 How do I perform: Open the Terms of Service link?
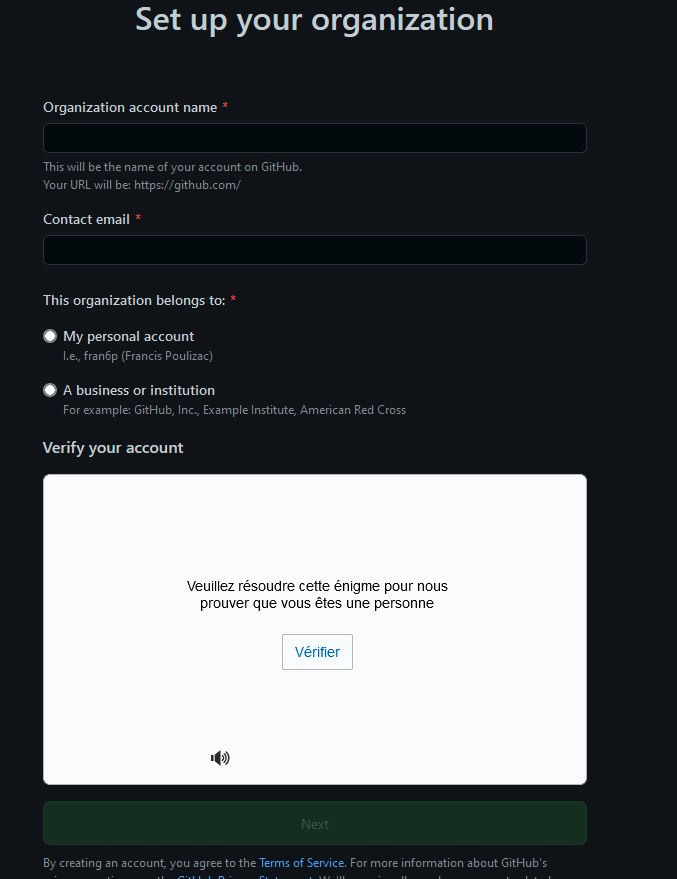coord(302,863)
